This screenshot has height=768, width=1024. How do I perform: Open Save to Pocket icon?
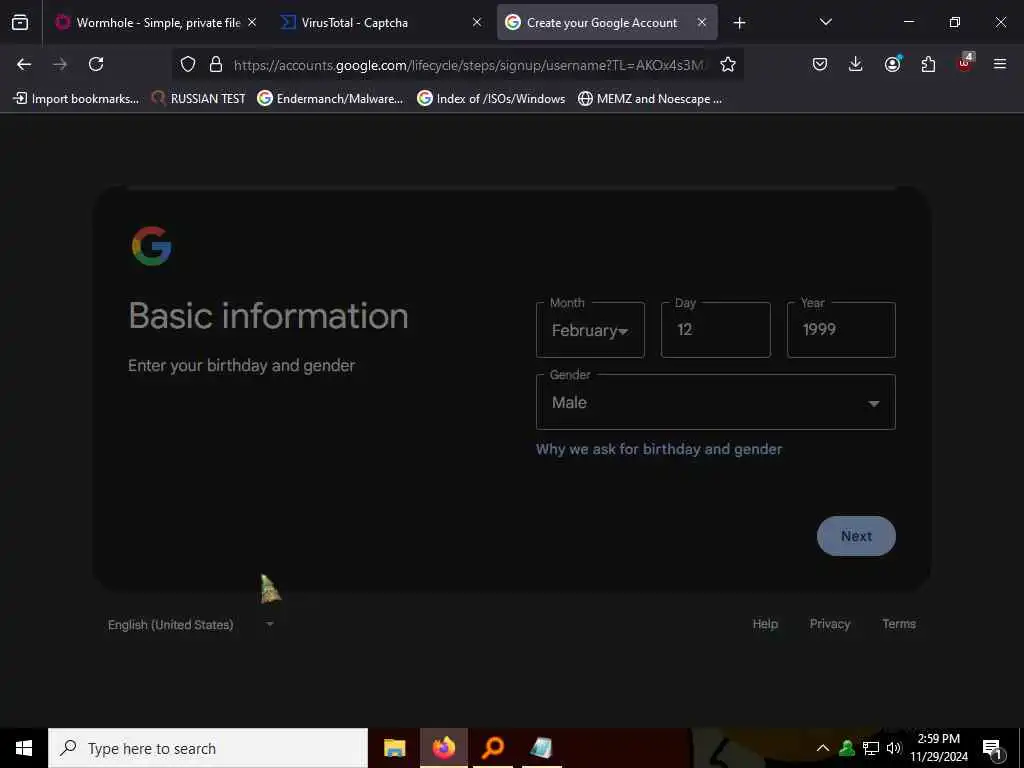click(820, 64)
